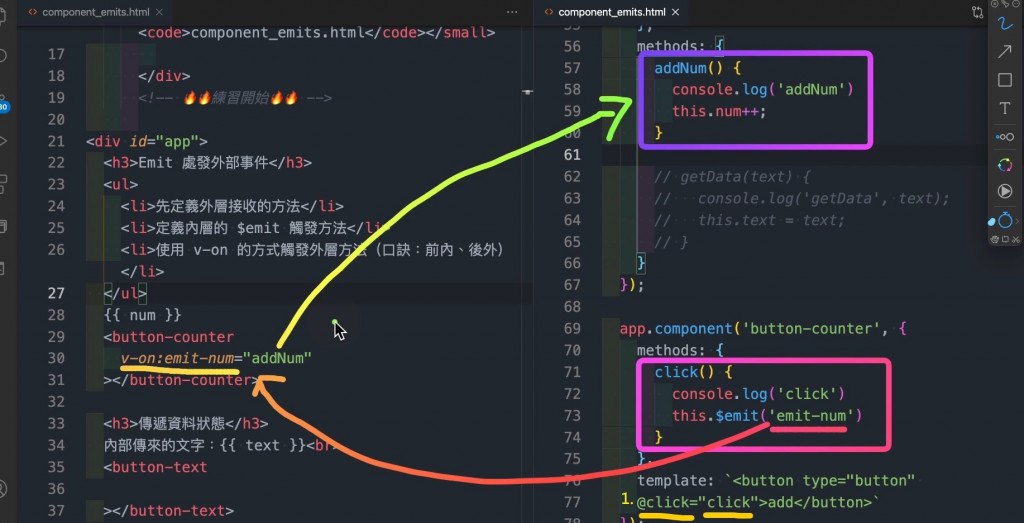Click the '@click="click"' attribute on line 77
The image size is (1024, 523).
pos(697,503)
